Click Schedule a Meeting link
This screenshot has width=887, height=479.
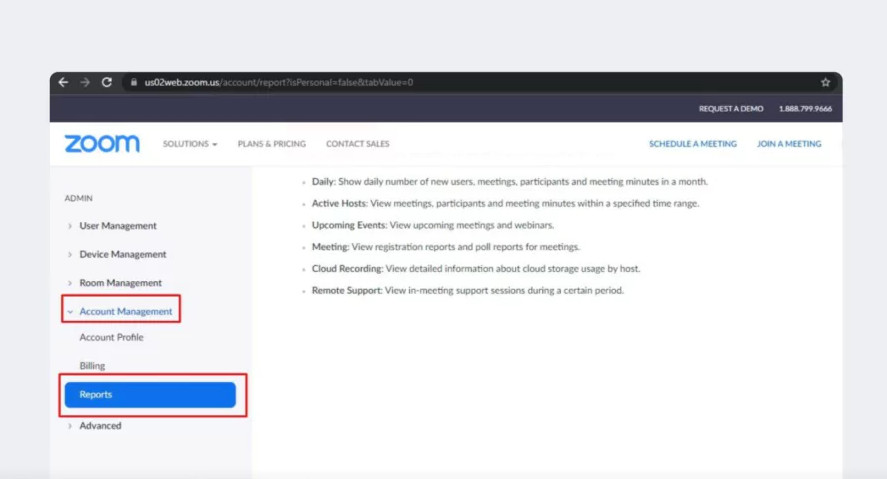coord(692,144)
